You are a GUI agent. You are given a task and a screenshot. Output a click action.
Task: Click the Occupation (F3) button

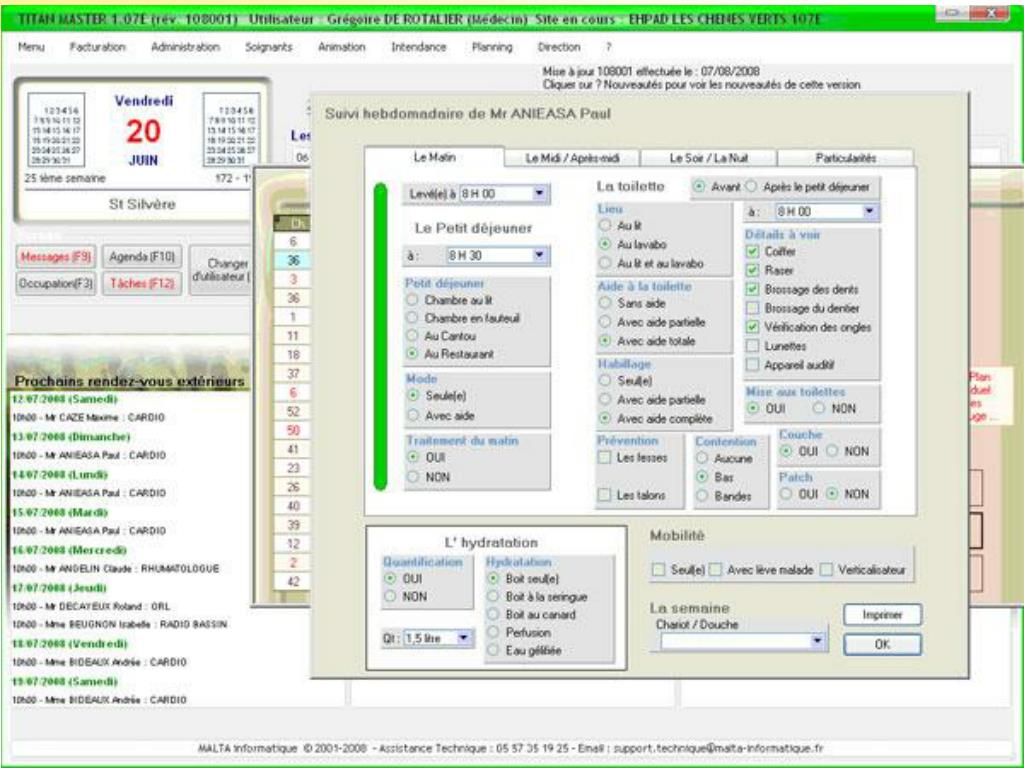[56, 283]
